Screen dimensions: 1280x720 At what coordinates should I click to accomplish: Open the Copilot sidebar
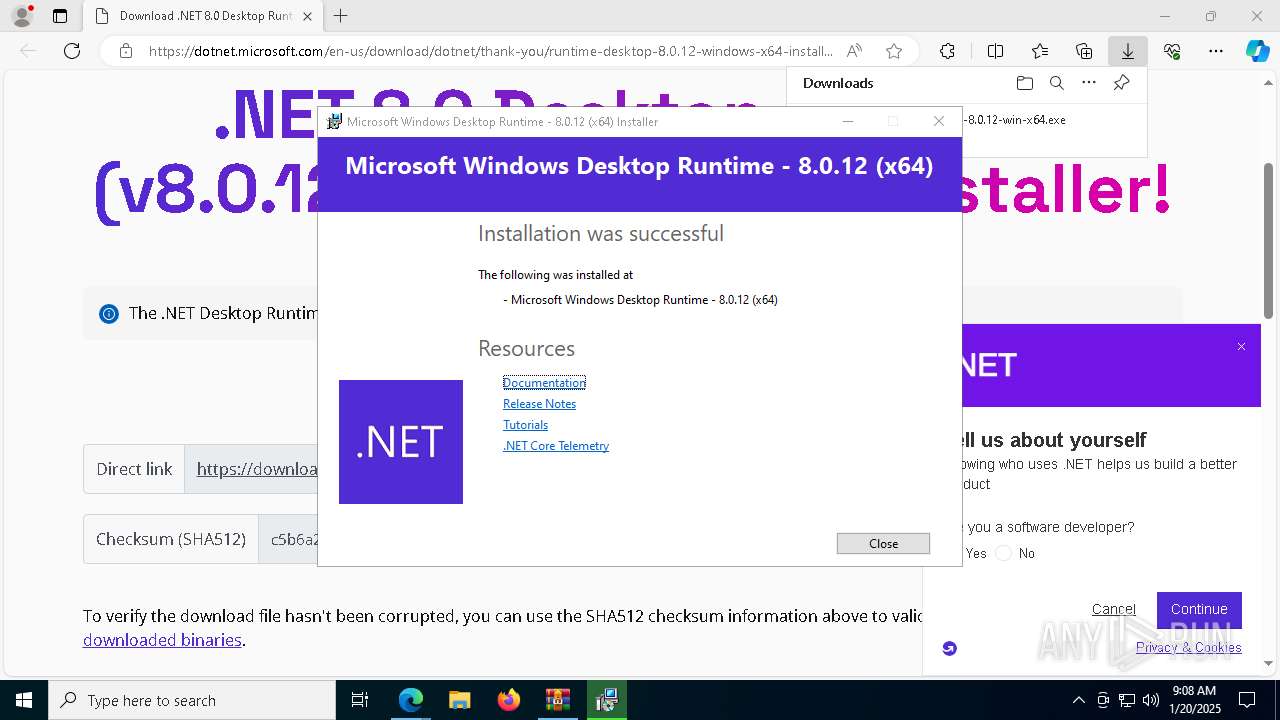point(1257,51)
